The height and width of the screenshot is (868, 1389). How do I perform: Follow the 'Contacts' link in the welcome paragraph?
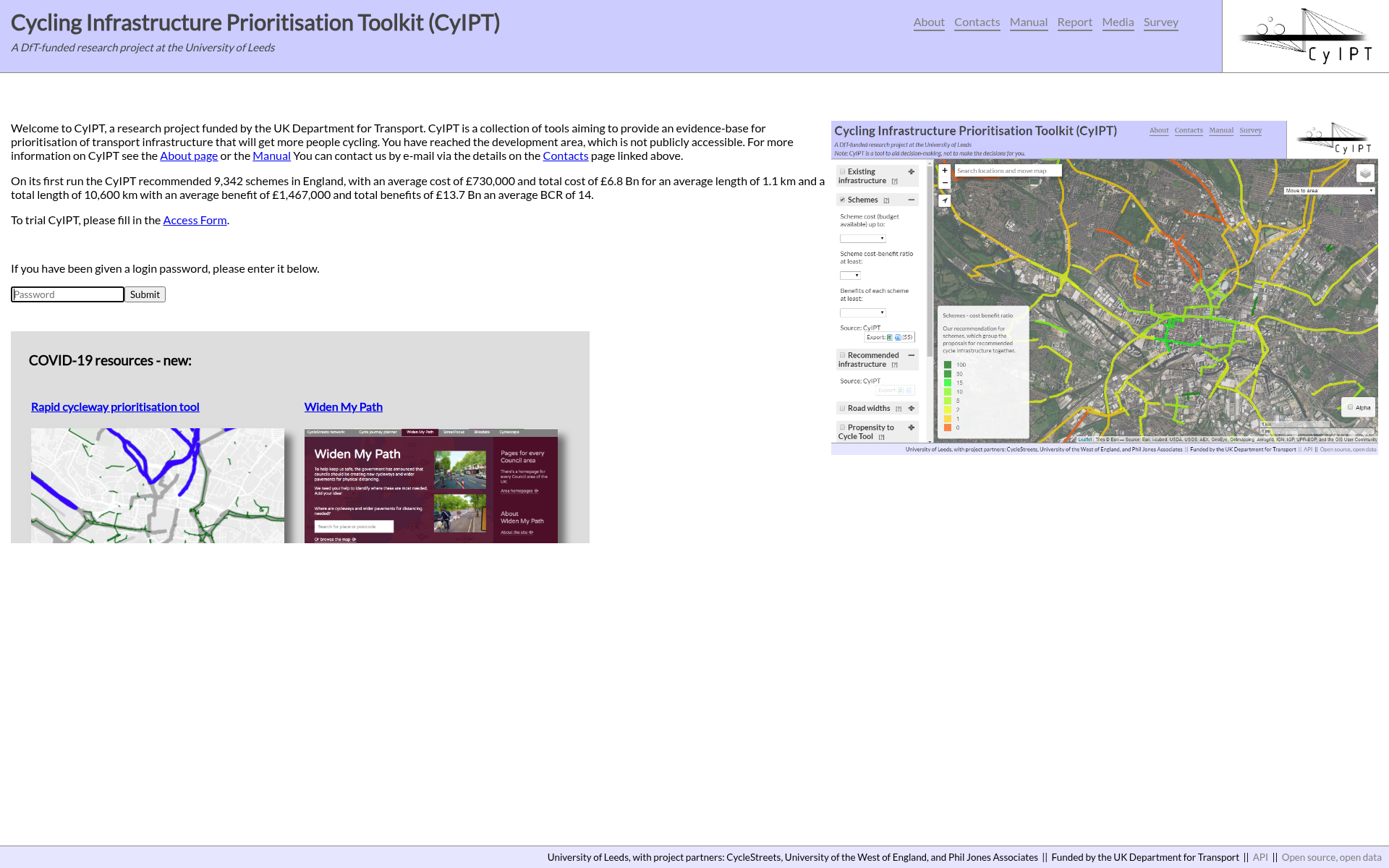click(565, 156)
